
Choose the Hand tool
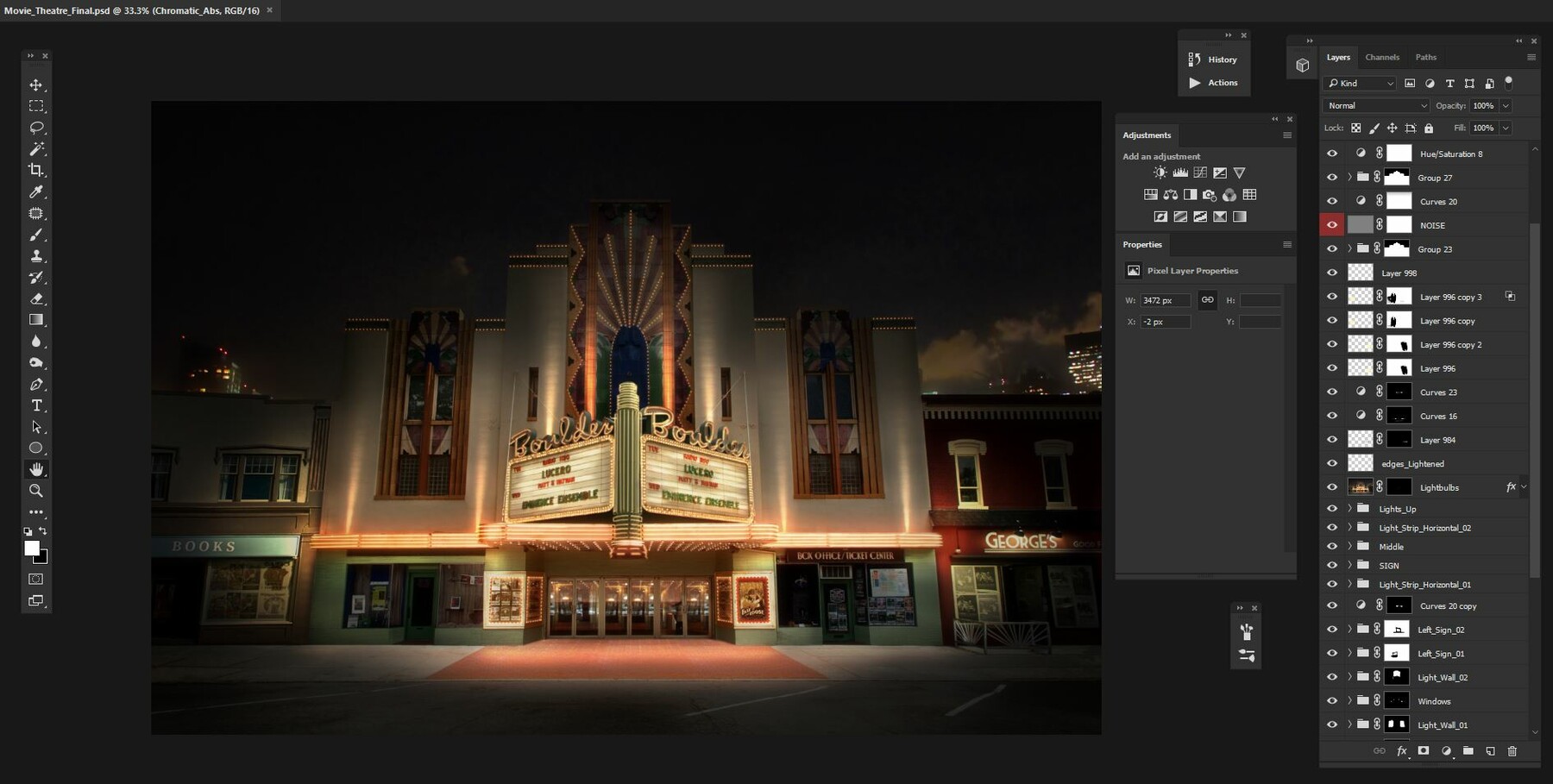click(x=36, y=469)
